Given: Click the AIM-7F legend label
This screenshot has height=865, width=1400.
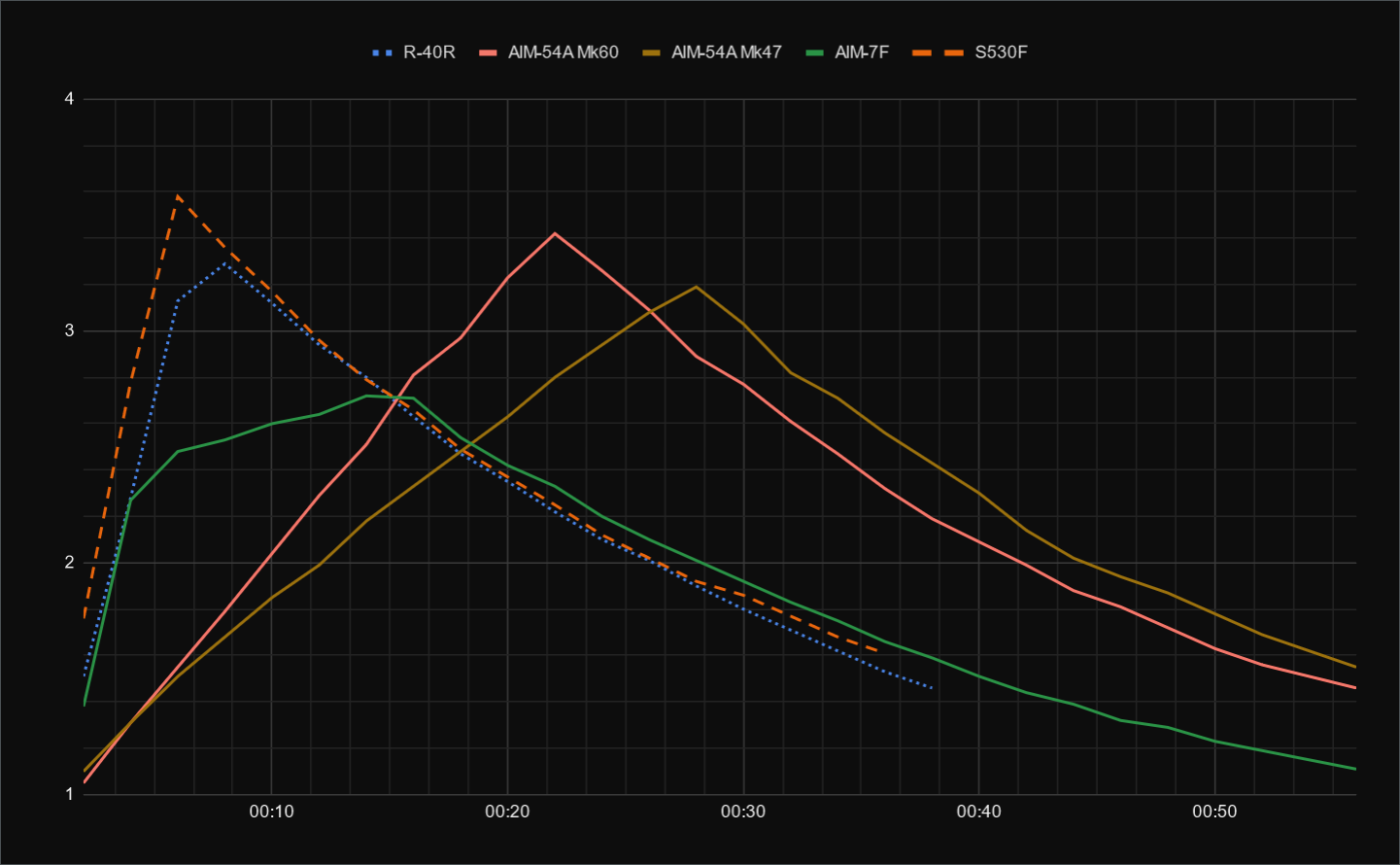Looking at the screenshot, I should (861, 52).
